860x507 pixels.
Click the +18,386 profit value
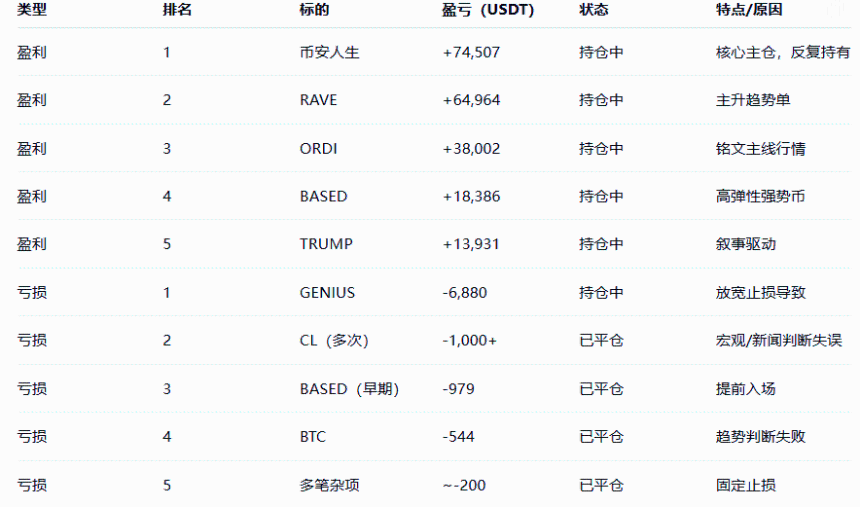471,197
